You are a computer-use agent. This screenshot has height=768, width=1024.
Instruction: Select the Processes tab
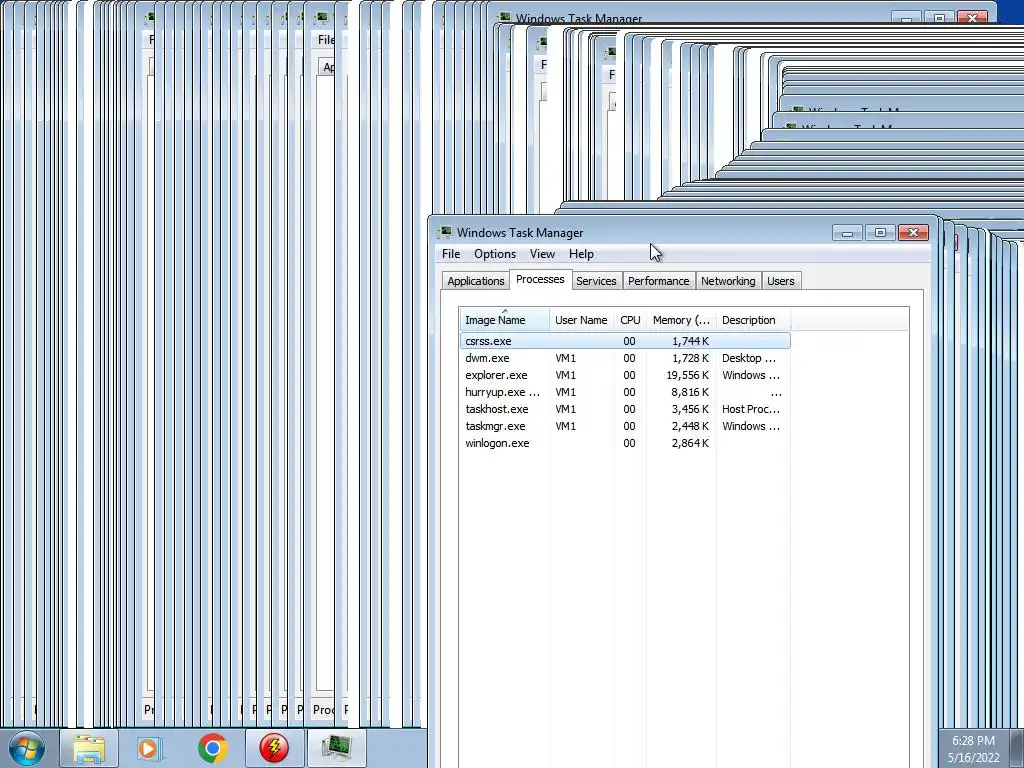pyautogui.click(x=540, y=279)
